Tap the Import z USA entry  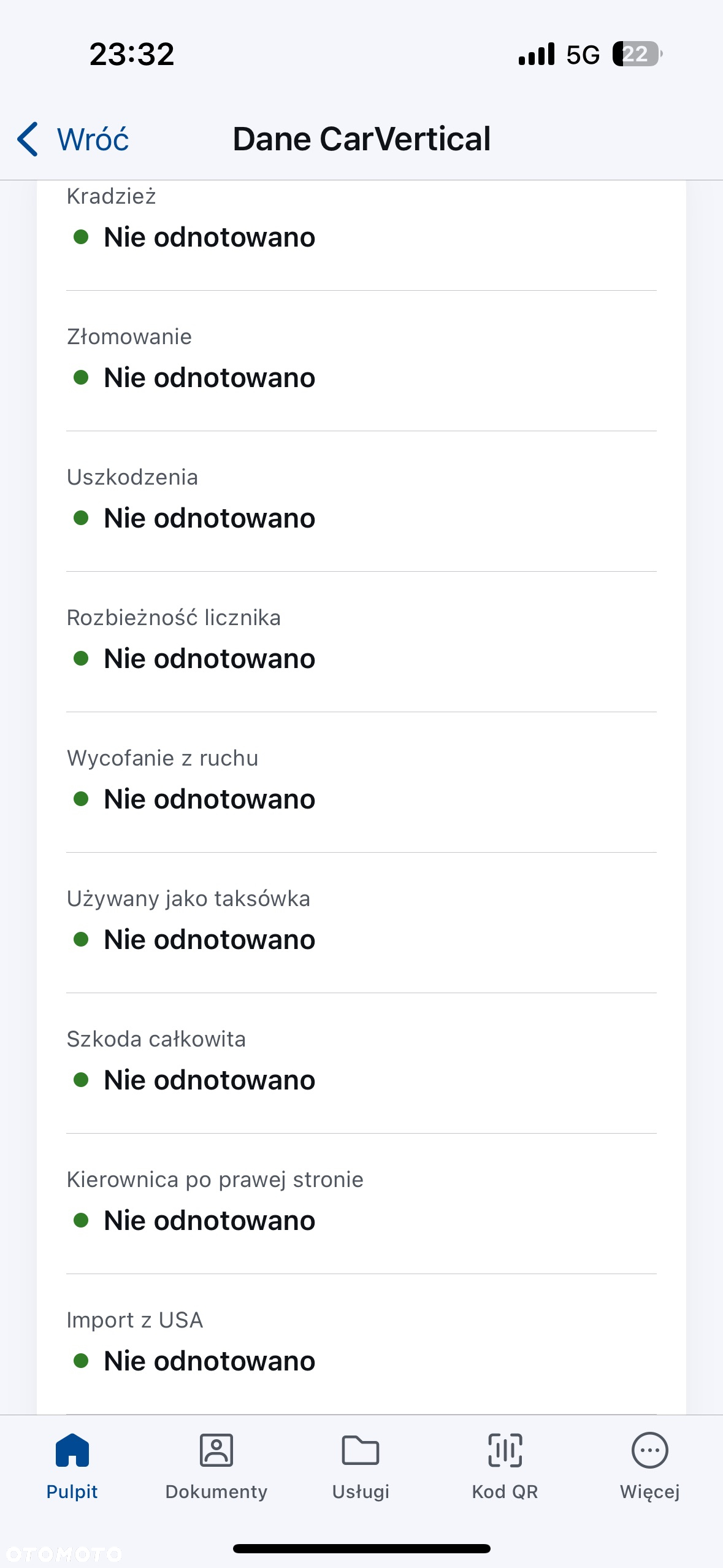[361, 1345]
